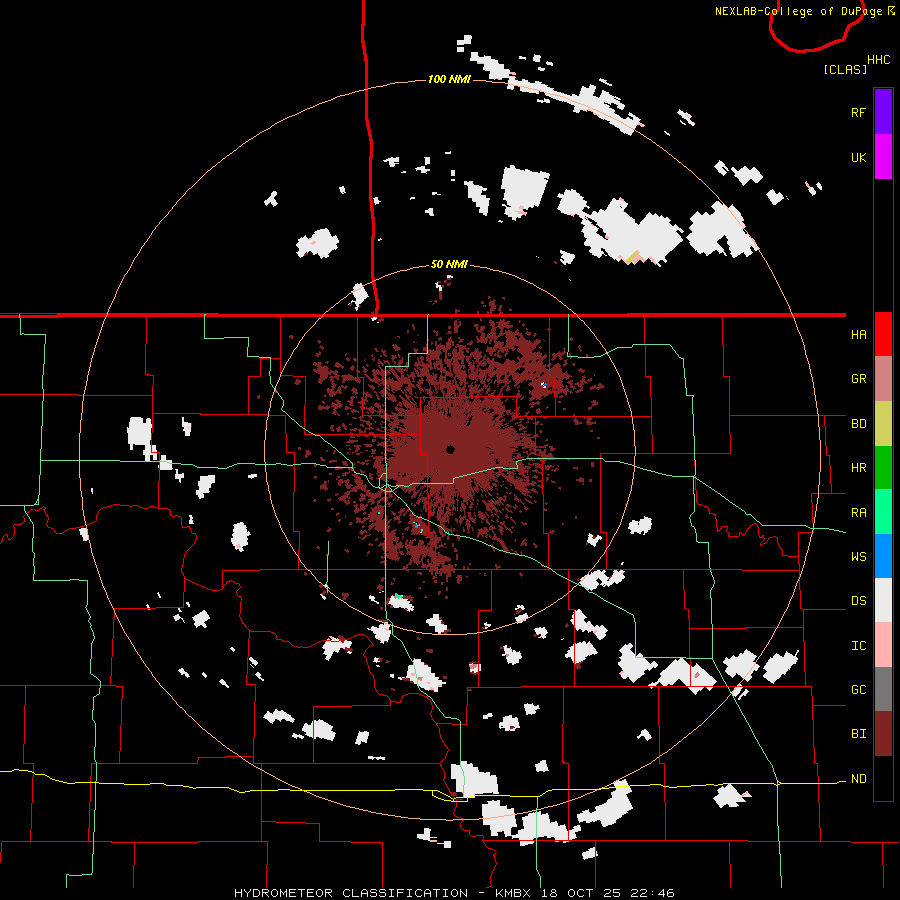Click the RF legend label

(x=858, y=112)
